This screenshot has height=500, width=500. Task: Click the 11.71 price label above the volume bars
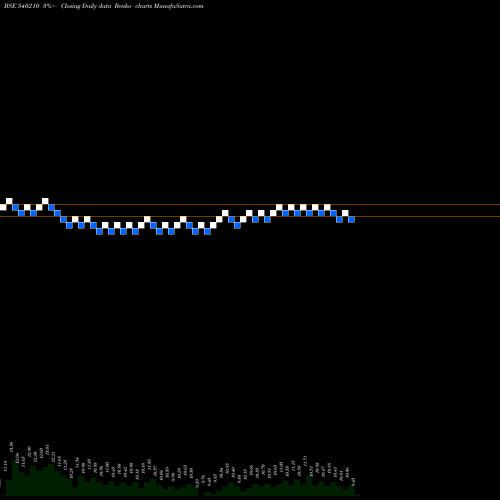pos(305,461)
